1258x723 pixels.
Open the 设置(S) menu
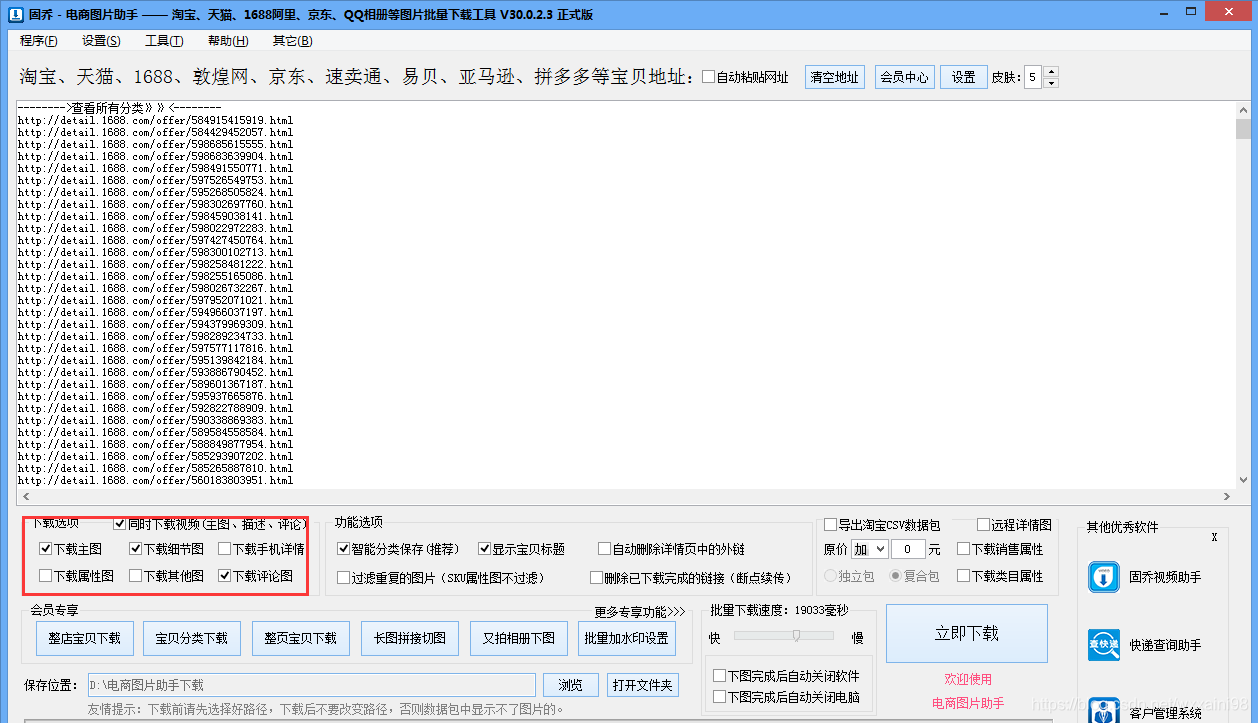tap(101, 41)
